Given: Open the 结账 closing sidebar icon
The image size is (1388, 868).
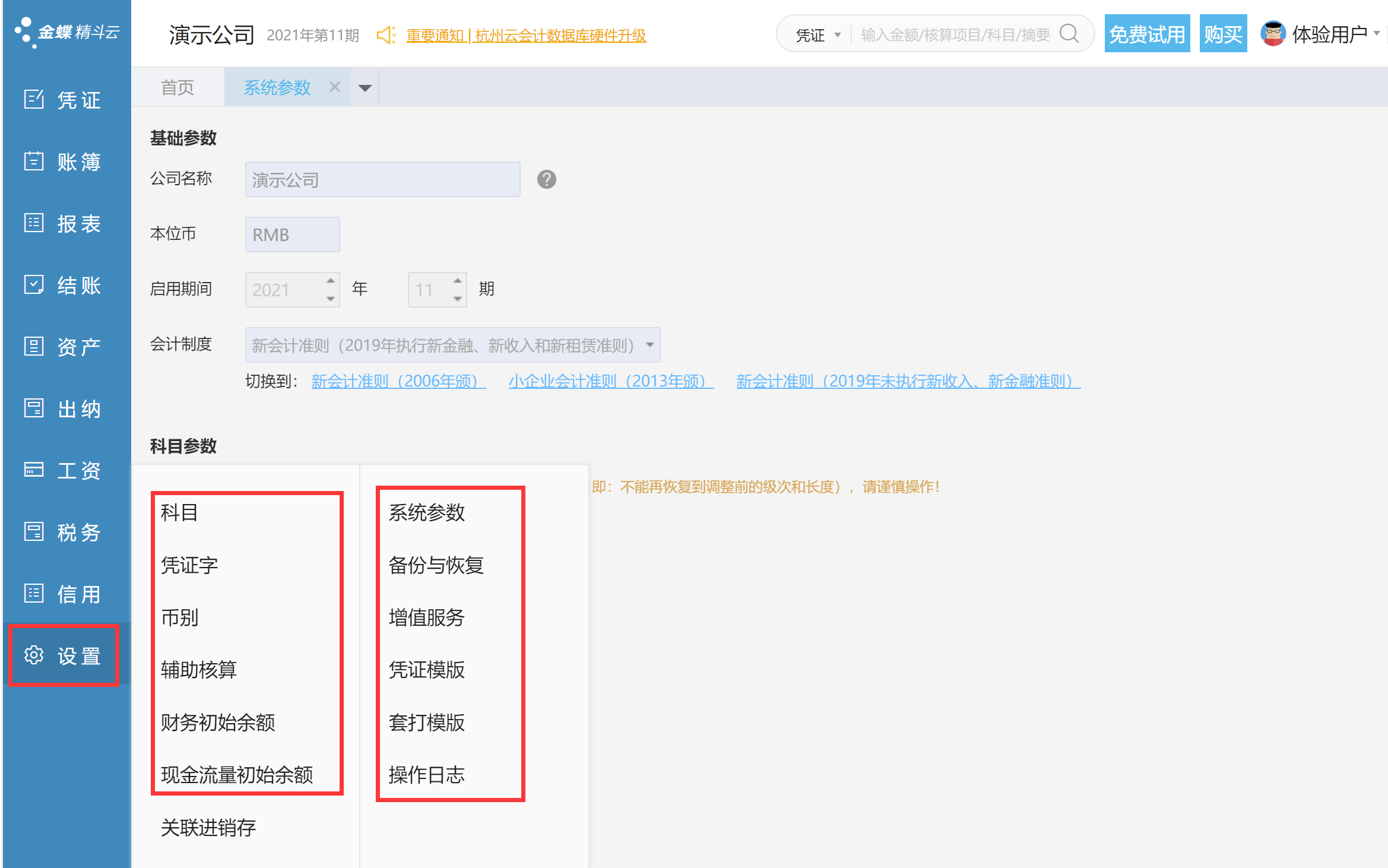Looking at the screenshot, I should (34, 284).
